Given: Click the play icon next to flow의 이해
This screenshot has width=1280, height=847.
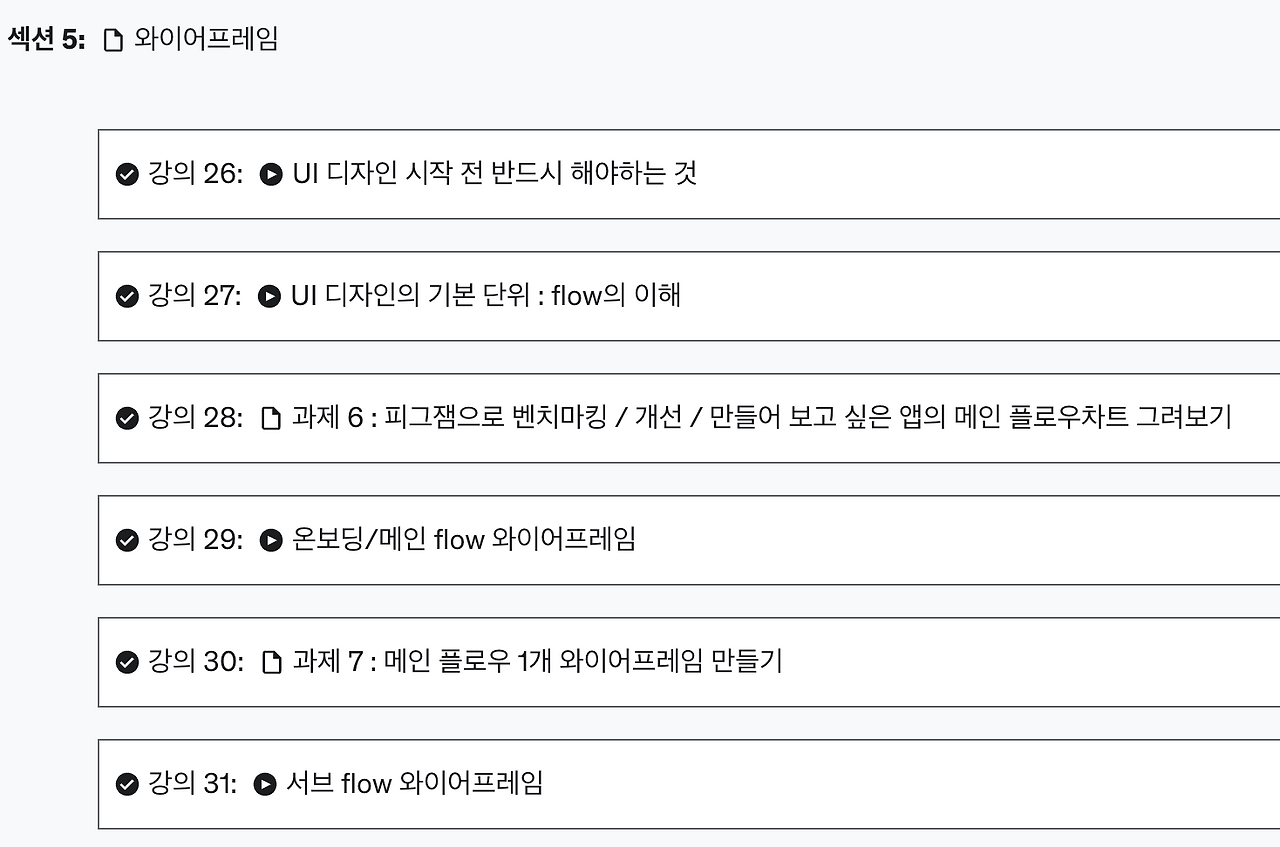Looking at the screenshot, I should [268, 296].
